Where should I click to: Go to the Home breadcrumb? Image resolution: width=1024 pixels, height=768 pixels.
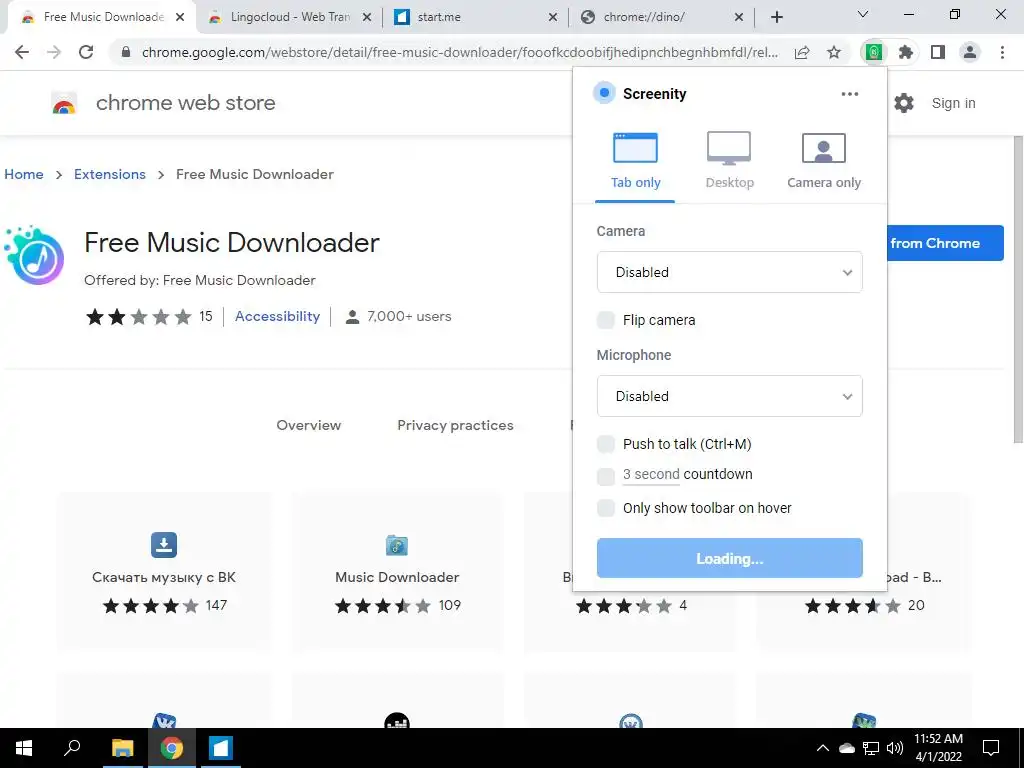24,174
